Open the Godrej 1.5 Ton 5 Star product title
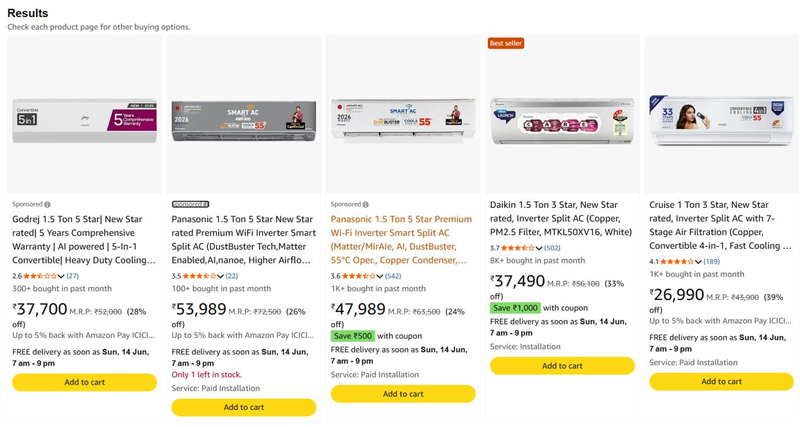The width and height of the screenshot is (800, 427). point(84,240)
